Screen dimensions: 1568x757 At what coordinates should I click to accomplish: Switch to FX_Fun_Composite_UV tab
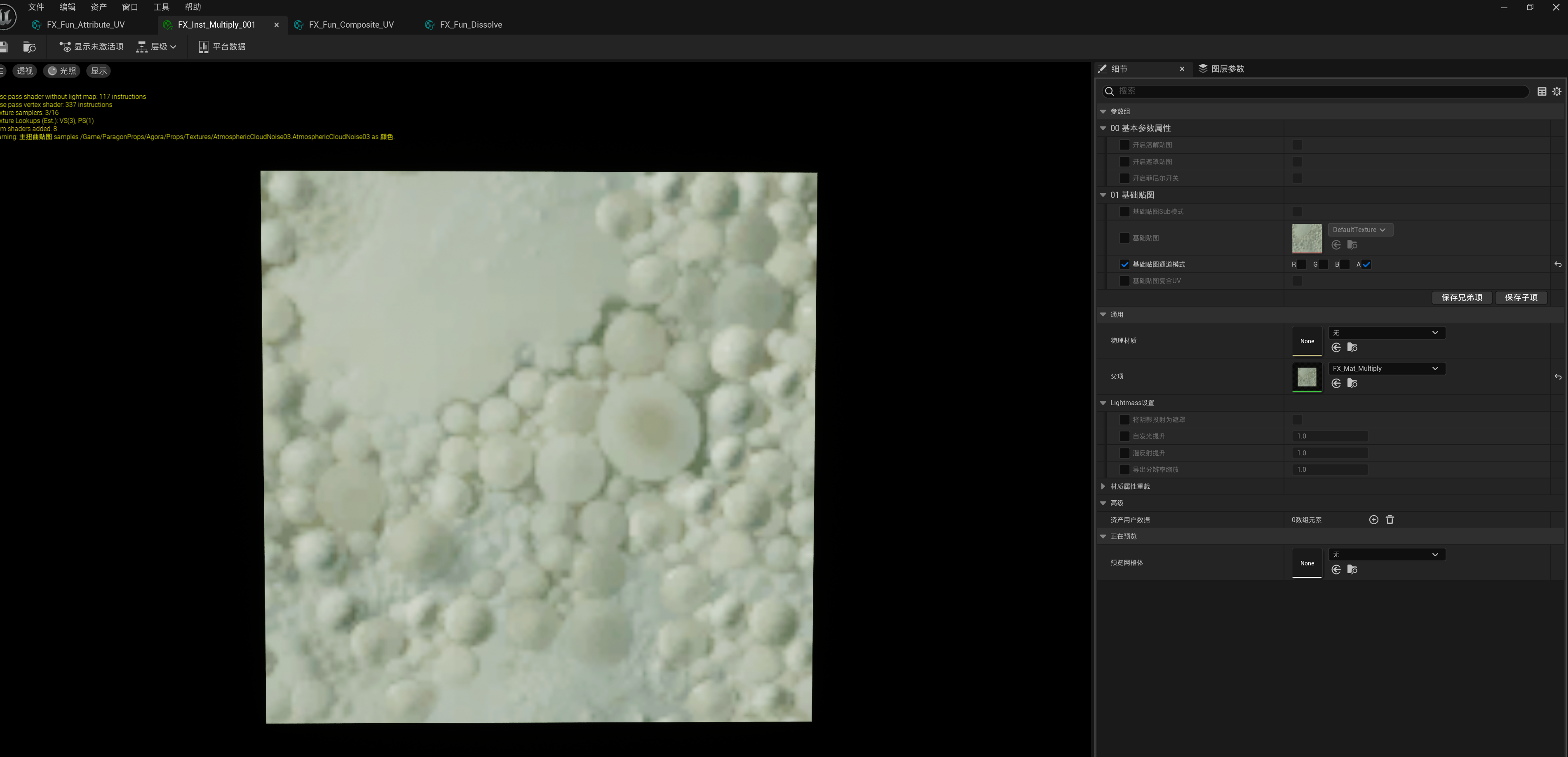point(351,25)
